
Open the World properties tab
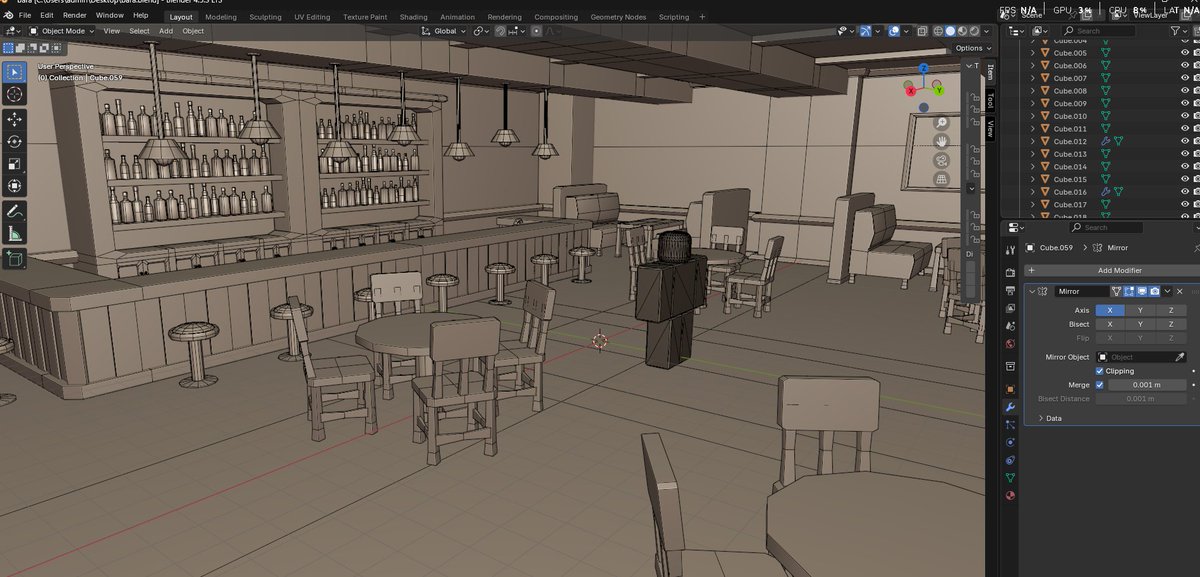1010,344
